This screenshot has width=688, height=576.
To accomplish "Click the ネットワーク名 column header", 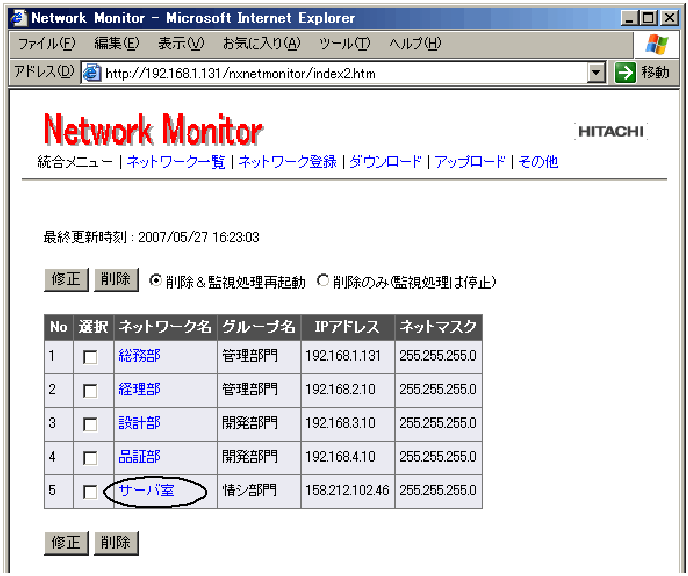I will pyautogui.click(x=165, y=327).
